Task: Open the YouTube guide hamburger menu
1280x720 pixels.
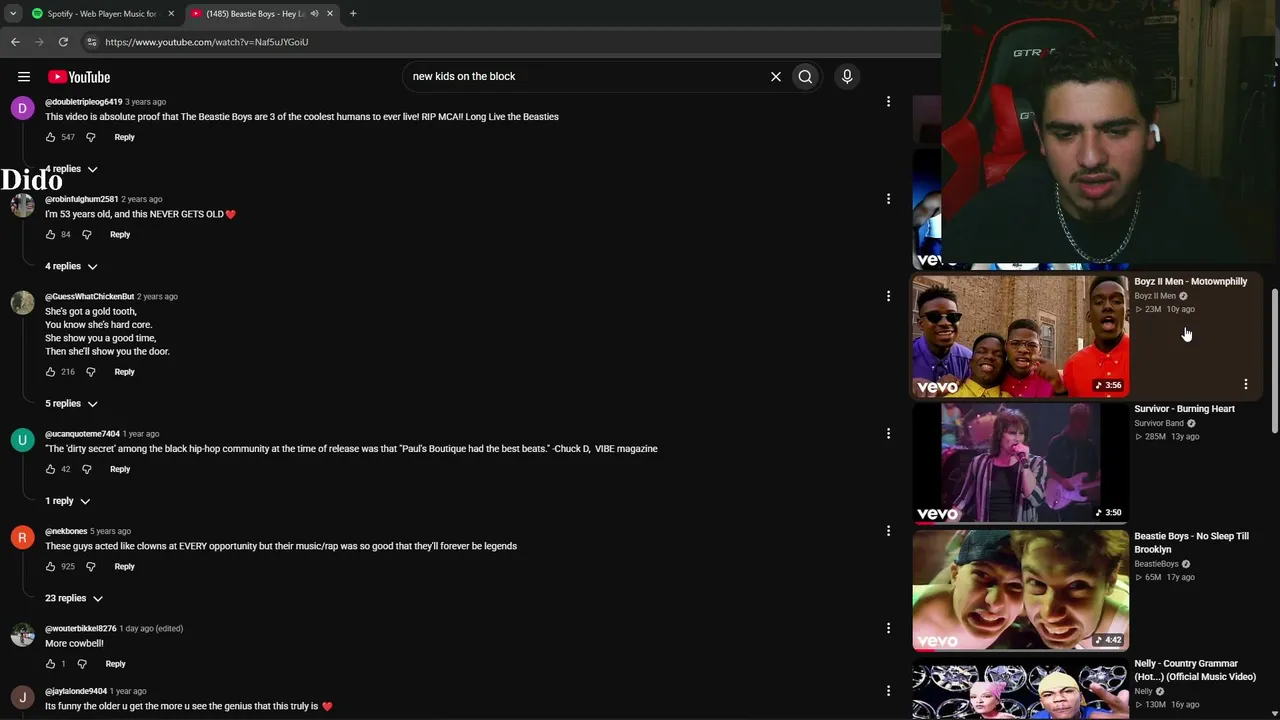Action: tap(24, 77)
